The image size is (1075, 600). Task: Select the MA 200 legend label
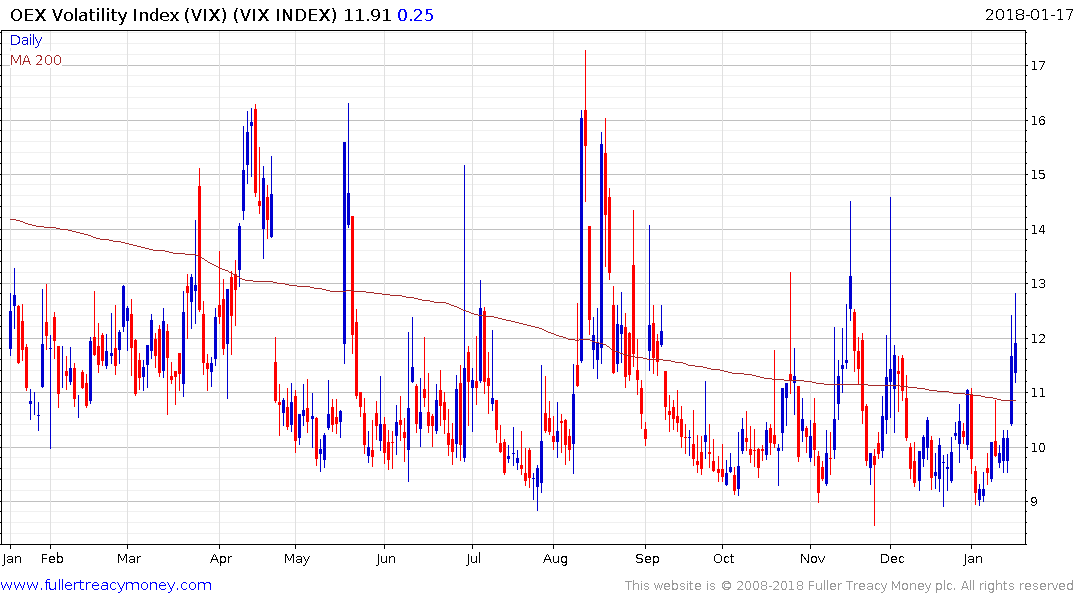point(36,60)
